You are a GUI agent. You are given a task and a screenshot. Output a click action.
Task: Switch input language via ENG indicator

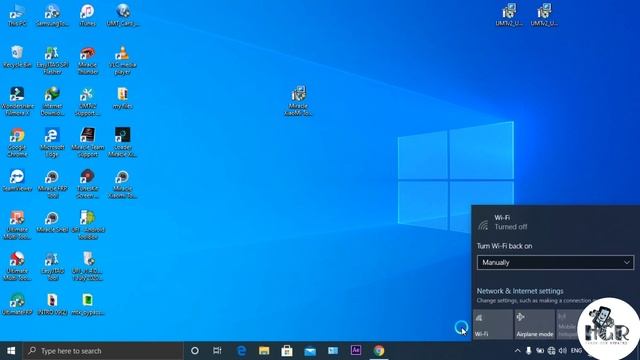coord(576,351)
